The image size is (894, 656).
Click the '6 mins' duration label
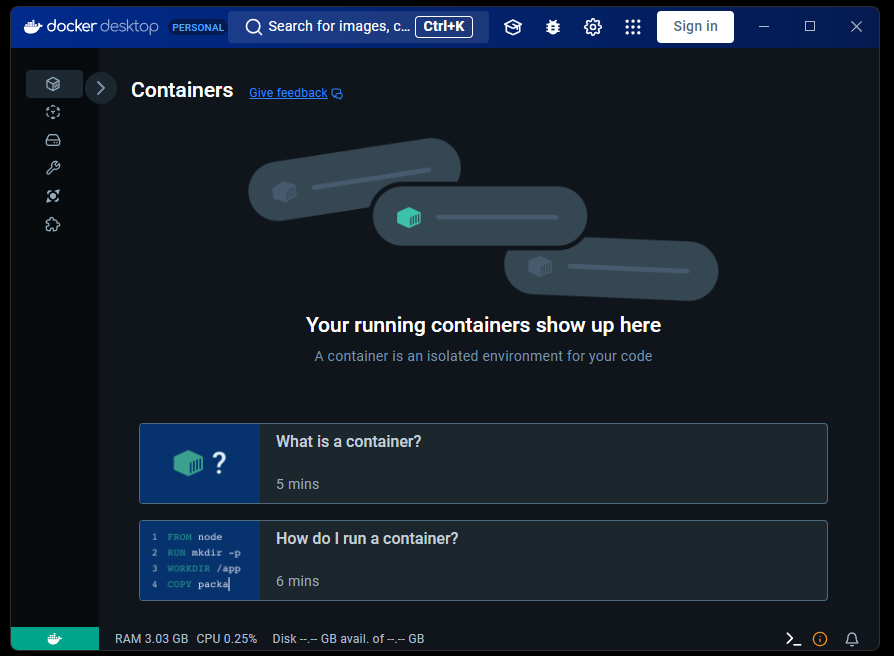pos(298,581)
